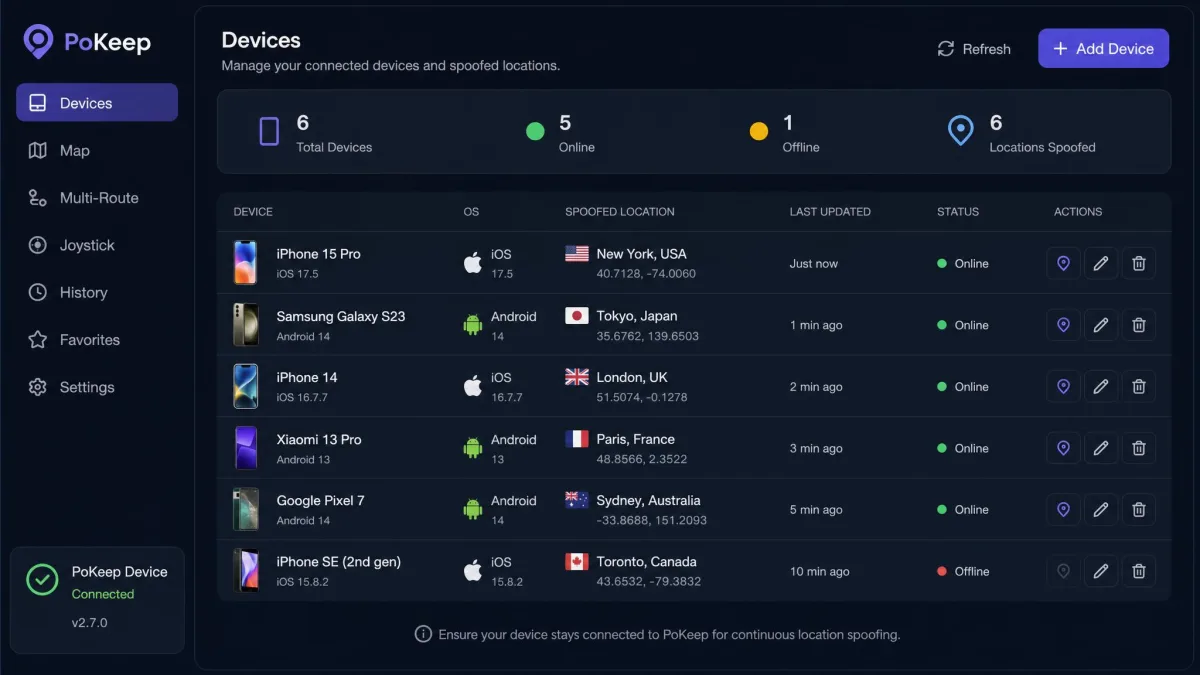The width and height of the screenshot is (1200, 675).
Task: Click the Canada flag beside Toronto
Action: tap(577, 562)
